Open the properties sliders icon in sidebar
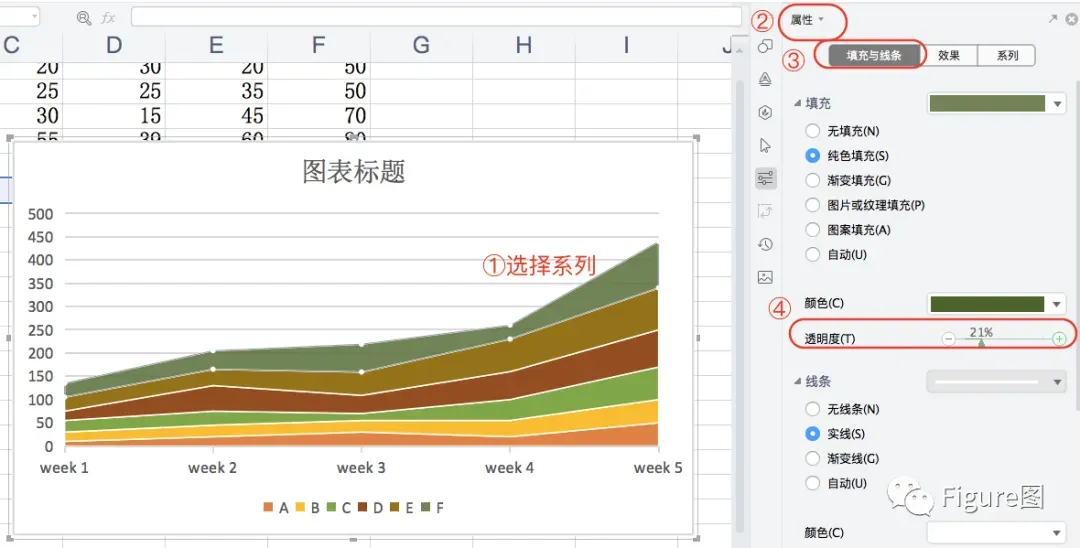Viewport: 1080px width, 548px height. (765, 178)
